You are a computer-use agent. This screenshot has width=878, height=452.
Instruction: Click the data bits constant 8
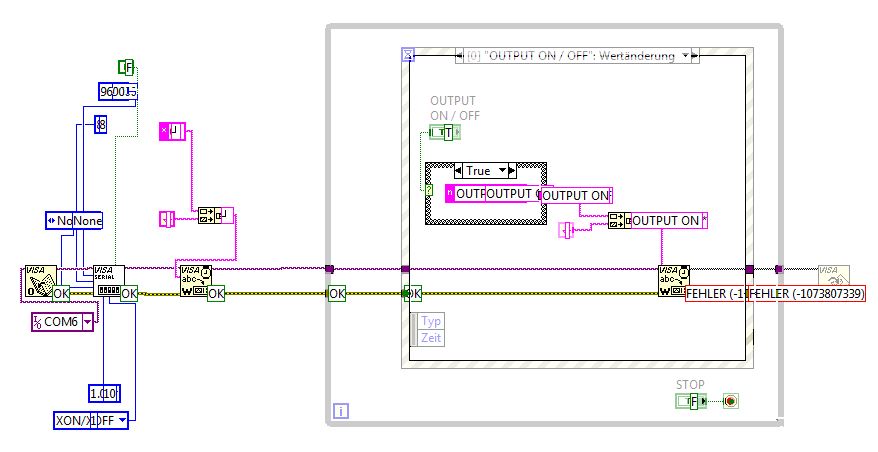point(100,124)
